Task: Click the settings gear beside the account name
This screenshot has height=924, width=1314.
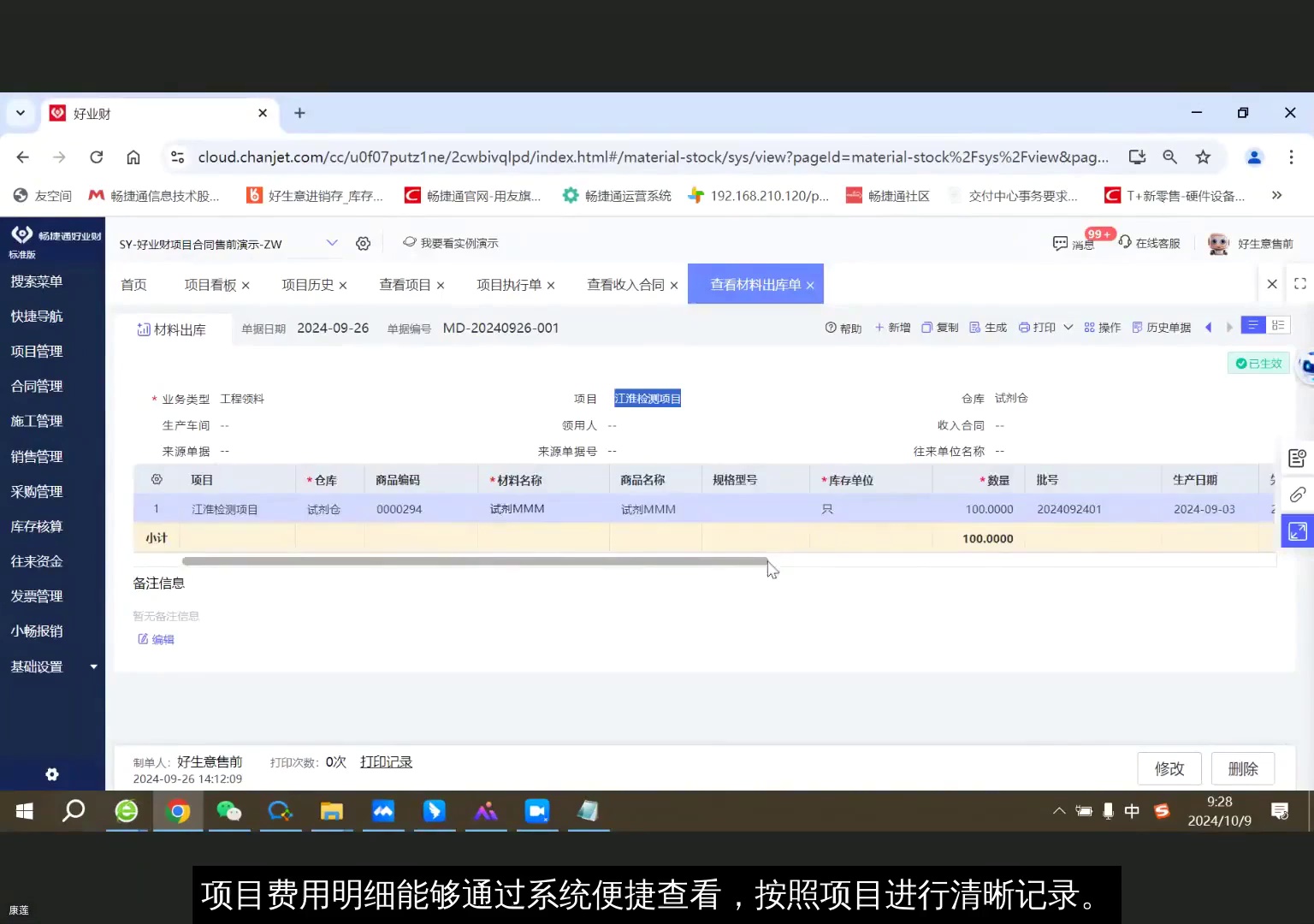Action: pos(363,243)
